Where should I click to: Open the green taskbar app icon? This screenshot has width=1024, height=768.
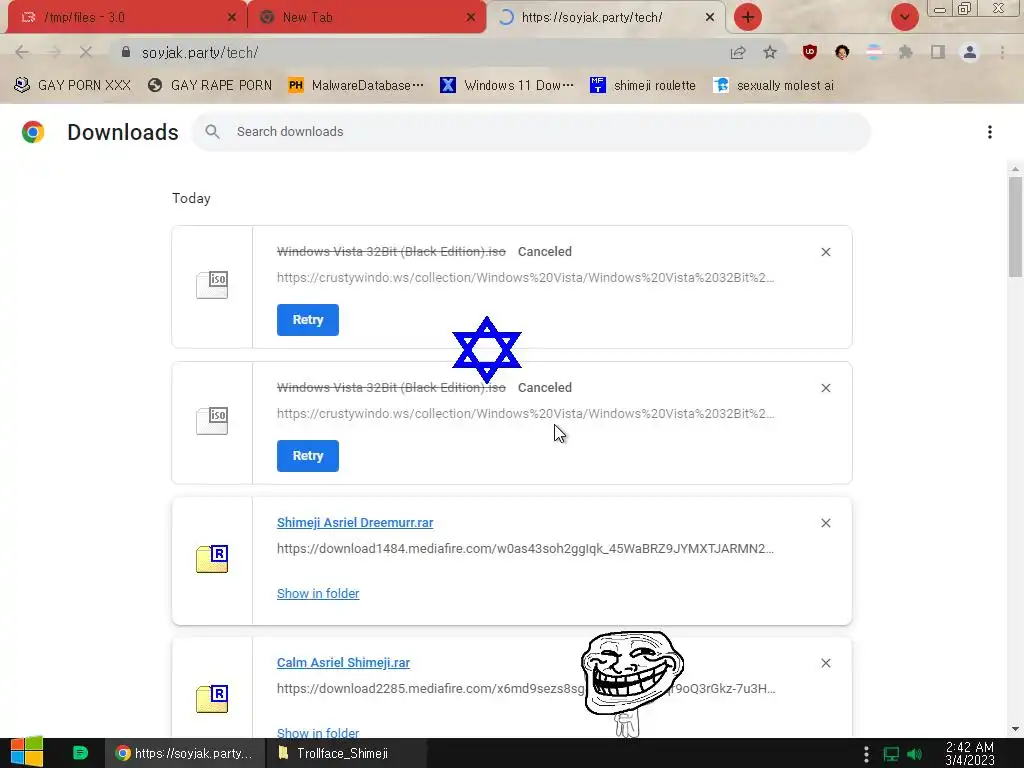(x=80, y=753)
